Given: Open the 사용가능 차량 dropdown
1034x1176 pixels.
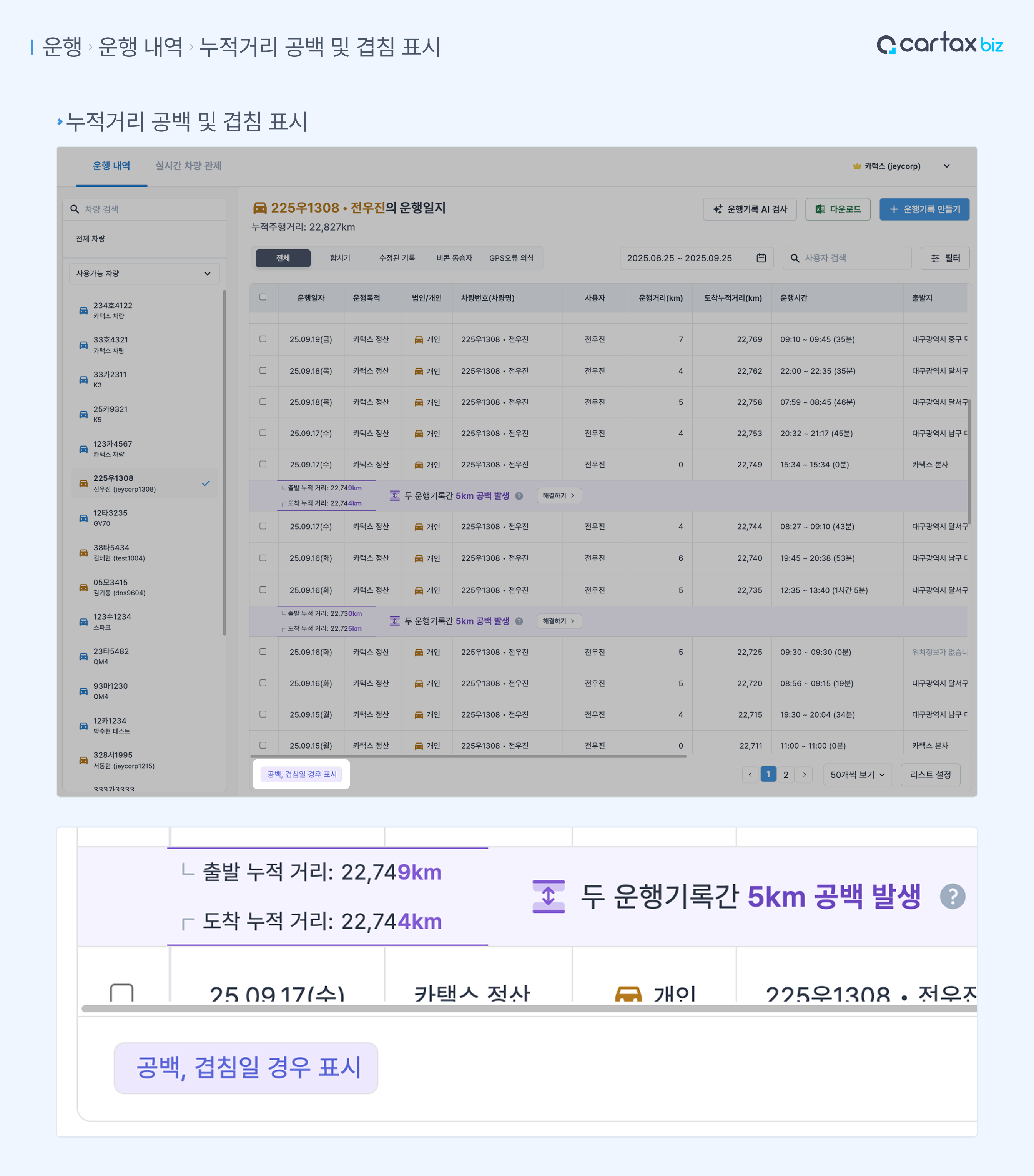Looking at the screenshot, I should pos(144,273).
